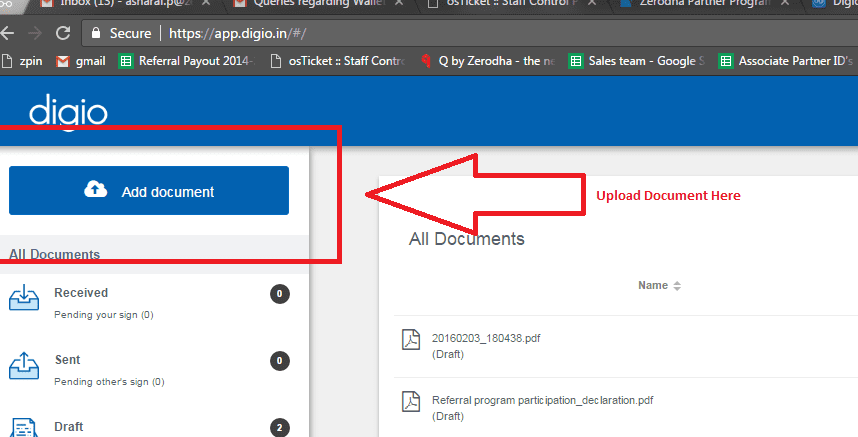Close the Queries regarding tab
Image resolution: width=858 pixels, height=437 pixels.
(x=399, y=3)
